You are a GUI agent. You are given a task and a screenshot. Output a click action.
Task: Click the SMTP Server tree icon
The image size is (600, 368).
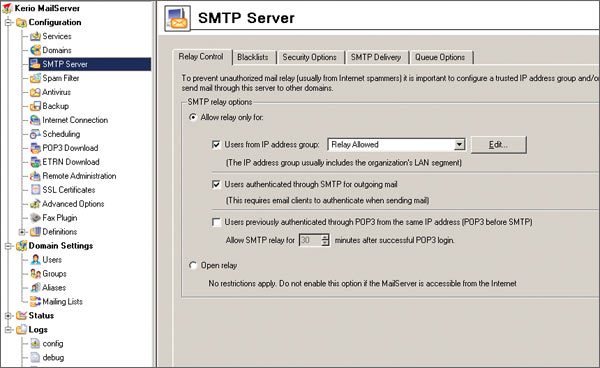tap(35, 64)
